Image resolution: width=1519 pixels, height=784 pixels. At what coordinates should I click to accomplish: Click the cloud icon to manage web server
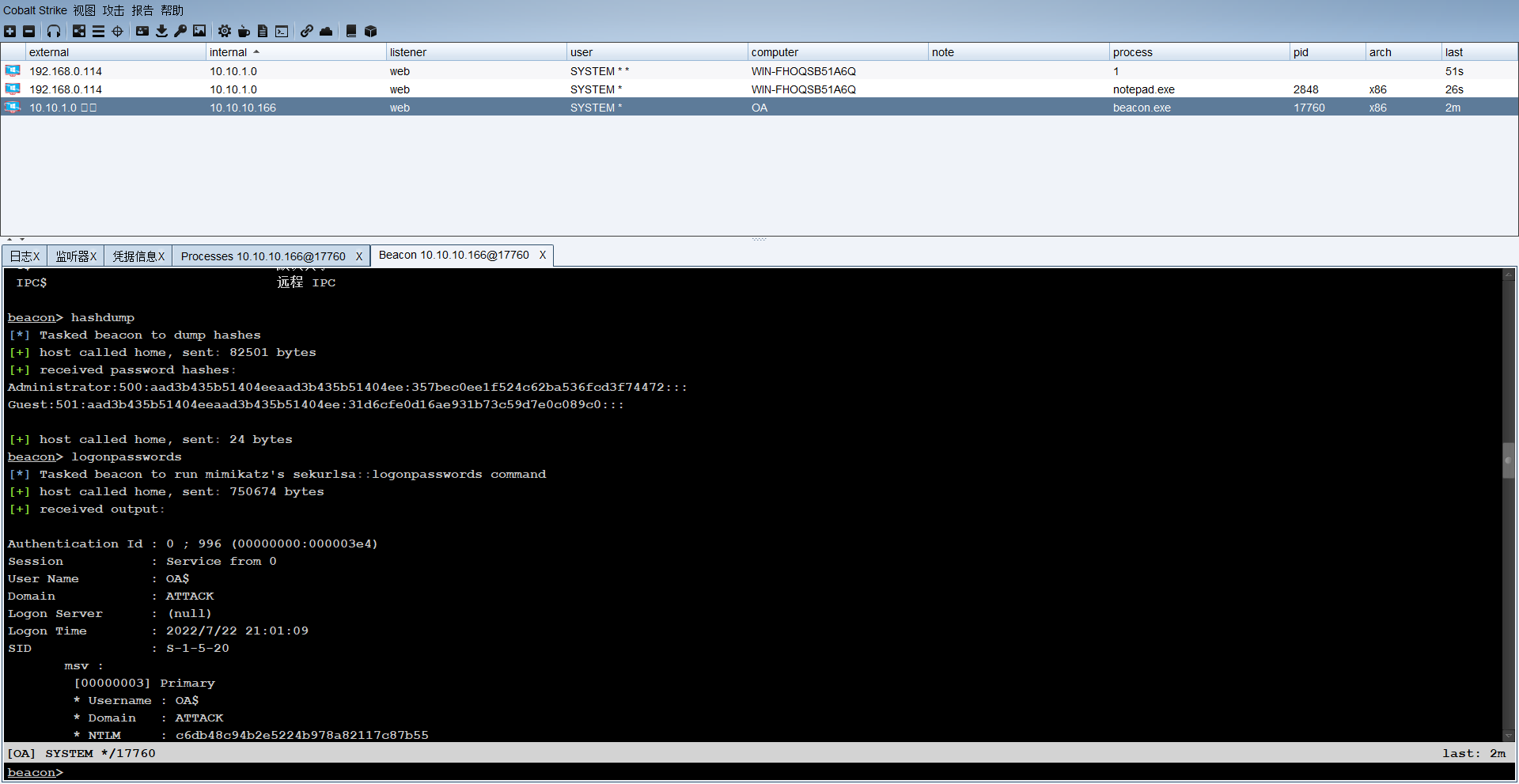click(326, 31)
